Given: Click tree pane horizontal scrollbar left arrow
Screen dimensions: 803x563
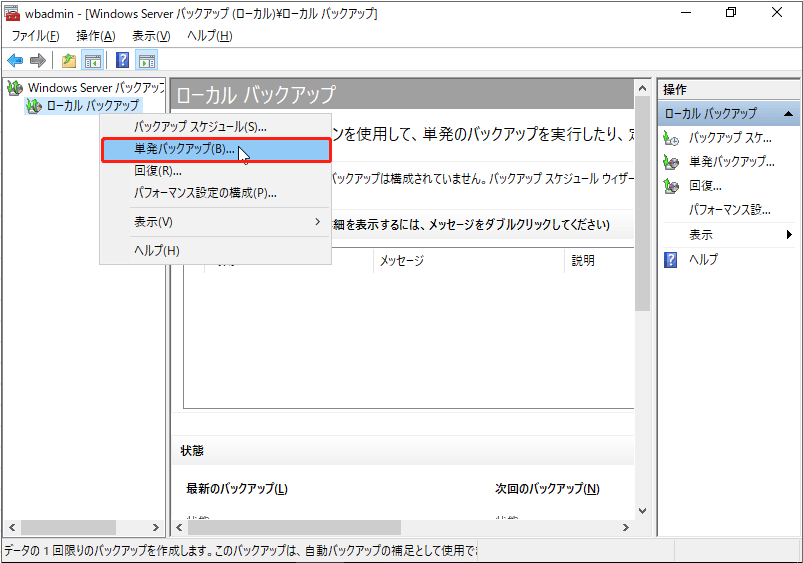Looking at the screenshot, I should [x=12, y=527].
